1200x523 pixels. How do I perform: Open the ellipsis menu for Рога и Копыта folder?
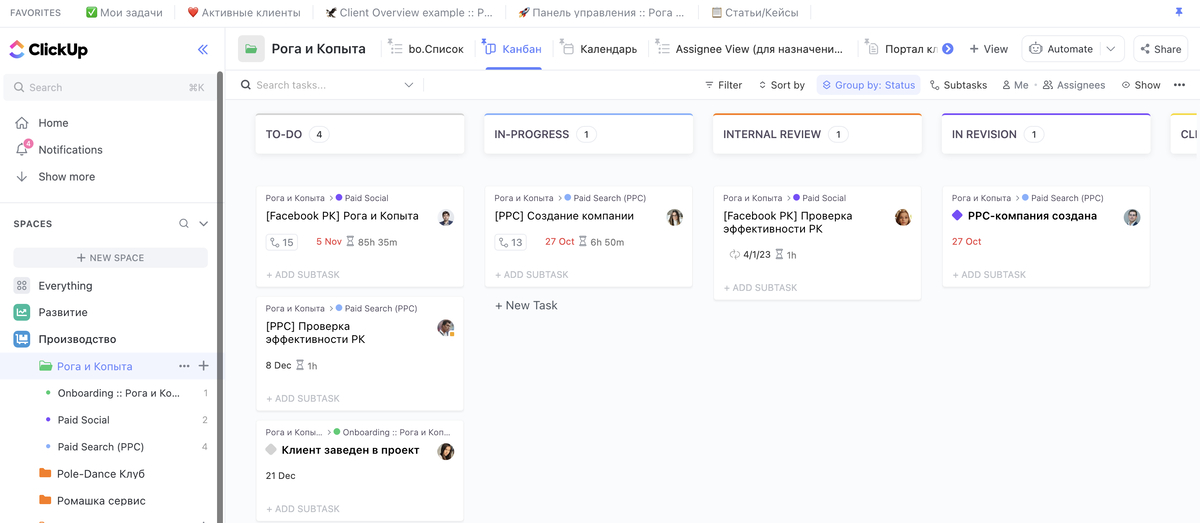(184, 366)
